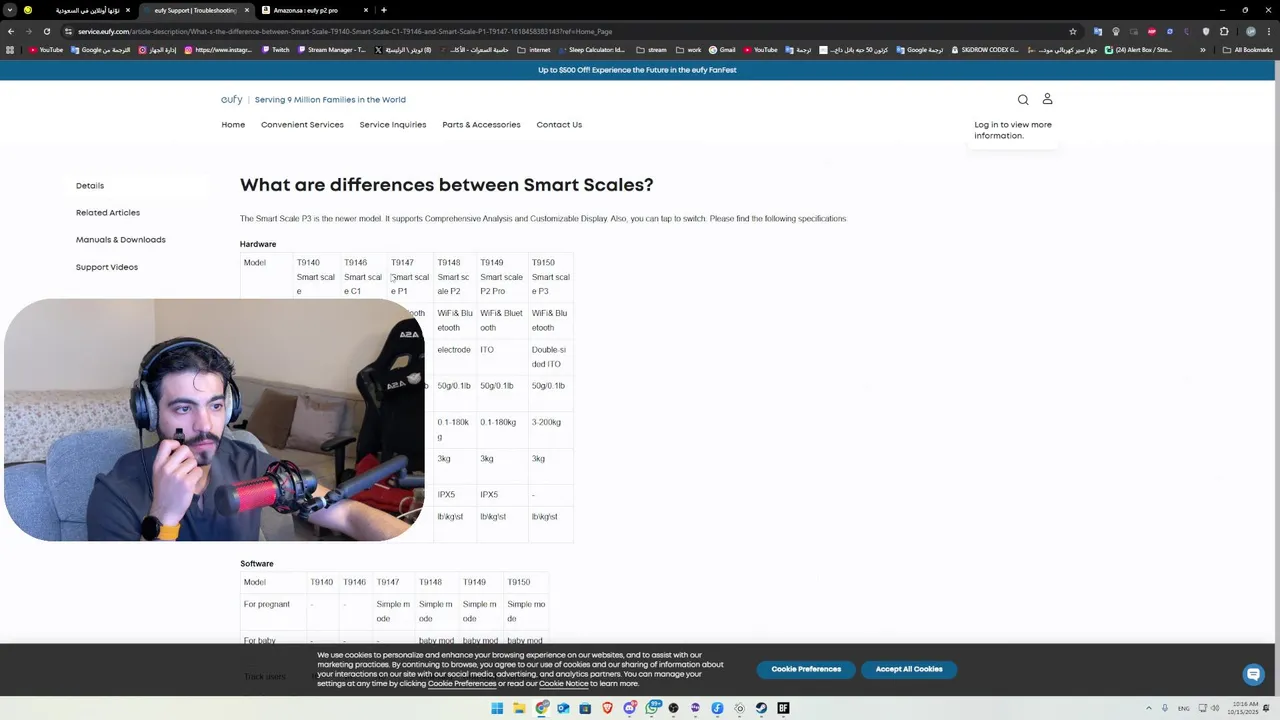1280x720 pixels.
Task: Open the Chrome profile avatar
Action: click(1250, 31)
